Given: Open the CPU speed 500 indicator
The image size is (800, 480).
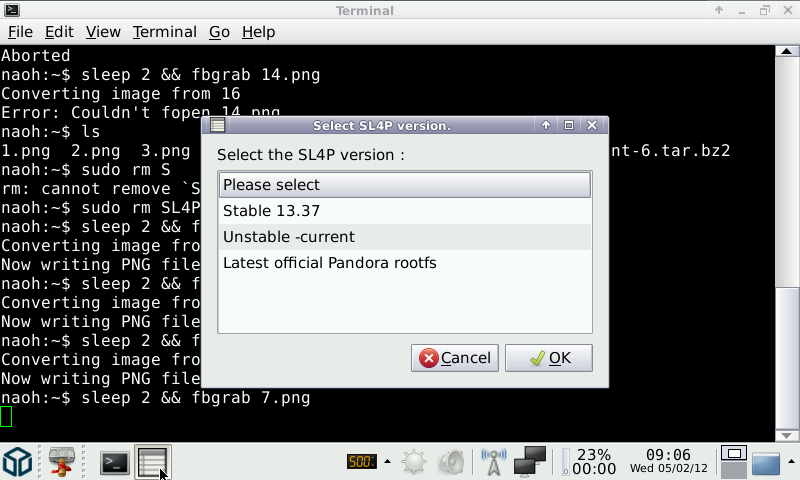Looking at the screenshot, I should [360, 462].
